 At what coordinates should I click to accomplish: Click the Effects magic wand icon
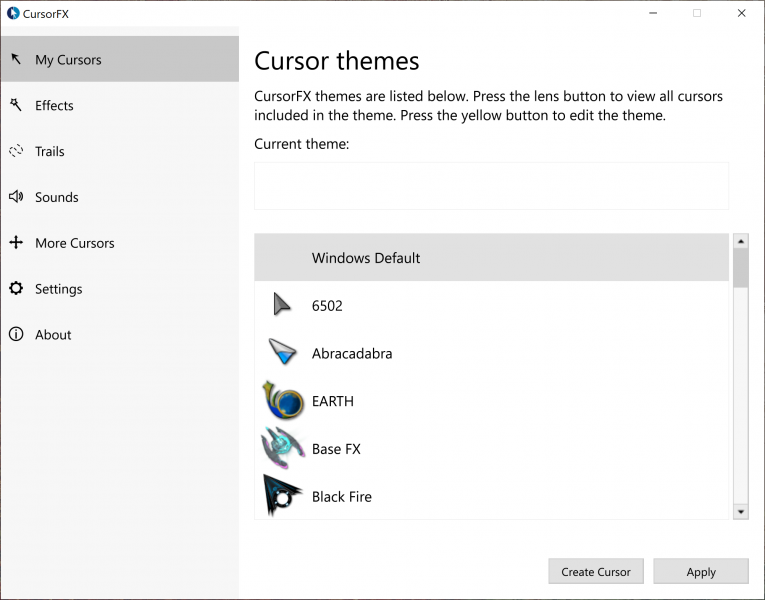click(16, 104)
